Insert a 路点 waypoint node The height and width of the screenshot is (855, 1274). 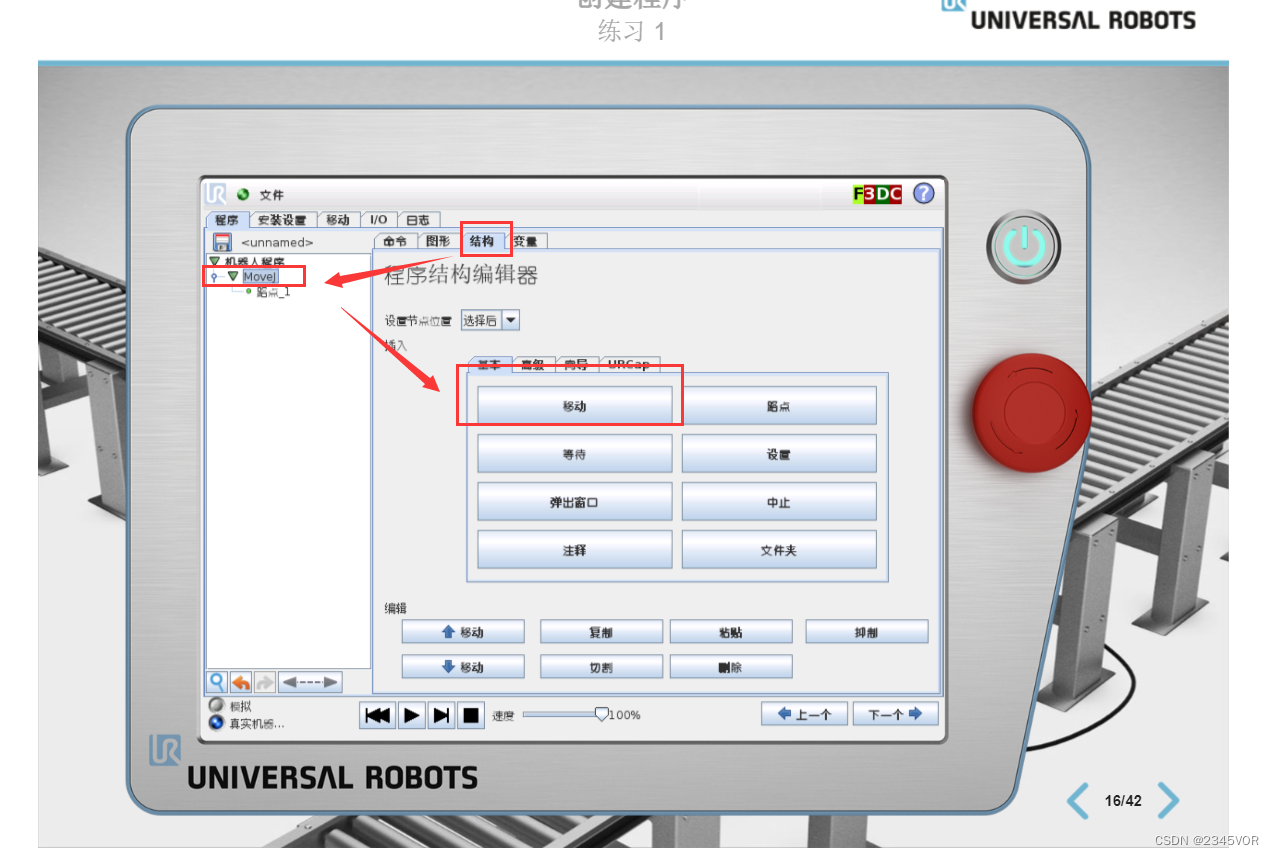[x=779, y=406]
